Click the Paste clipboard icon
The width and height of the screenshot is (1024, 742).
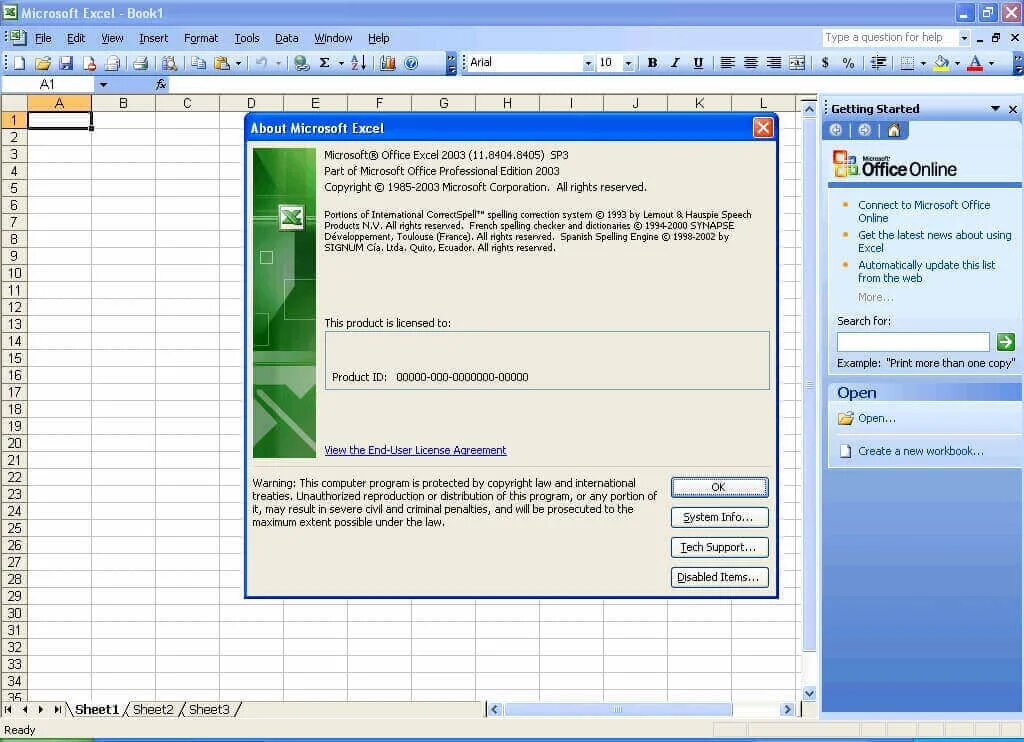coord(222,63)
